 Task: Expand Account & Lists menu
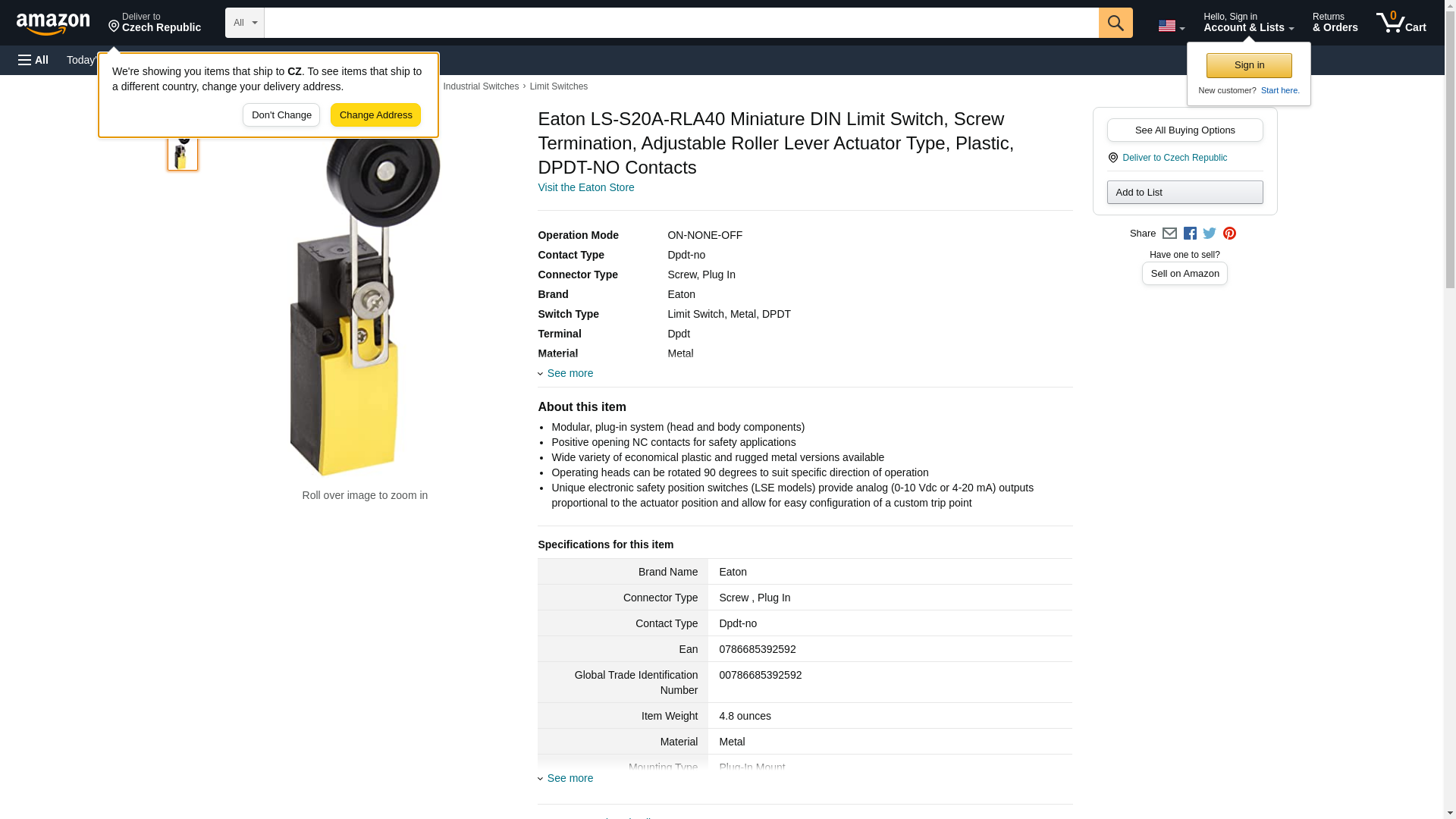[x=1248, y=23]
